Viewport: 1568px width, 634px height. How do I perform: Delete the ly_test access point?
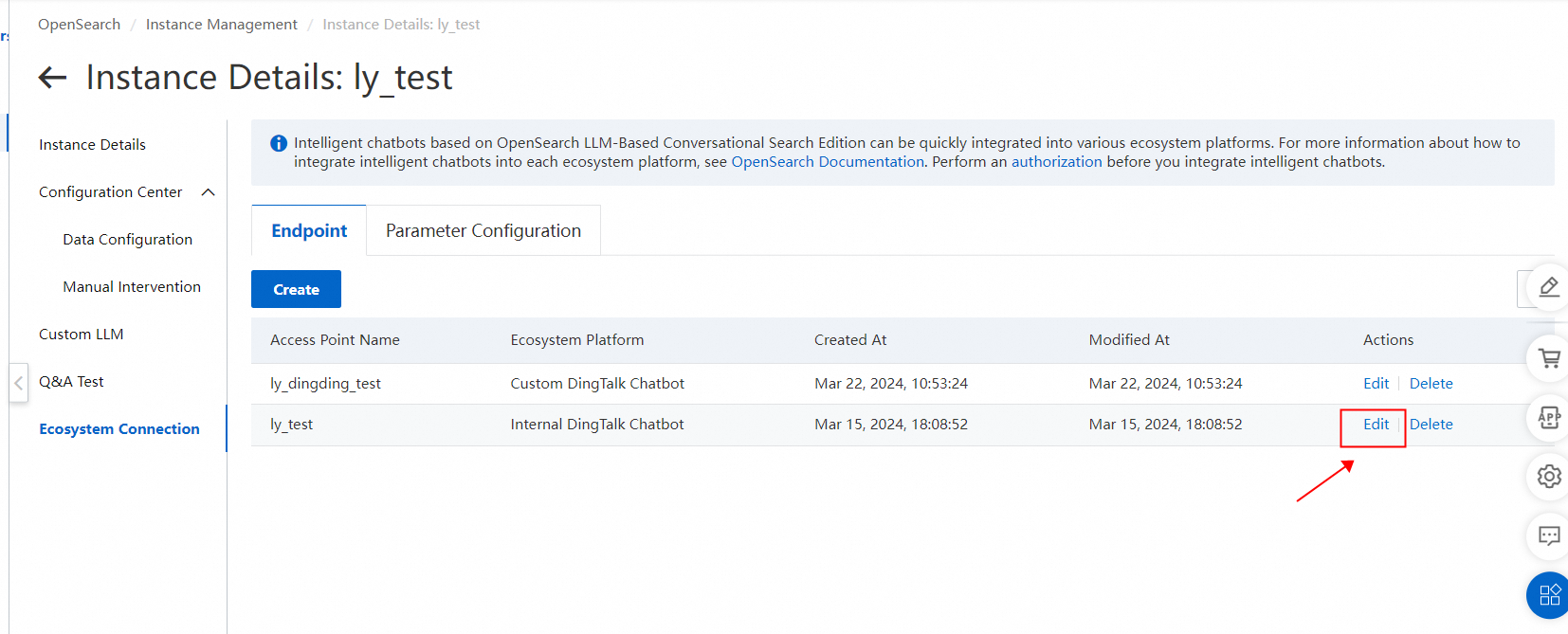(x=1431, y=425)
